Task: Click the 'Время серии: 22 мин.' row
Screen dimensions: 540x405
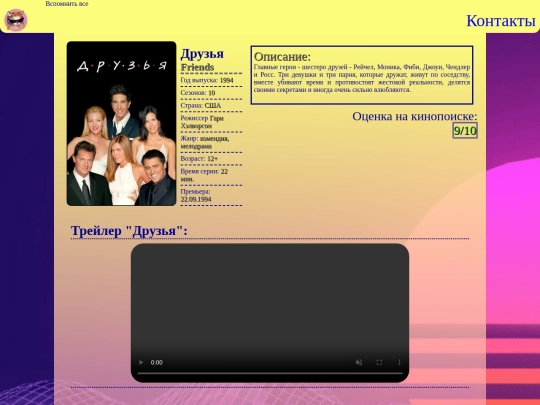Action: click(211, 175)
